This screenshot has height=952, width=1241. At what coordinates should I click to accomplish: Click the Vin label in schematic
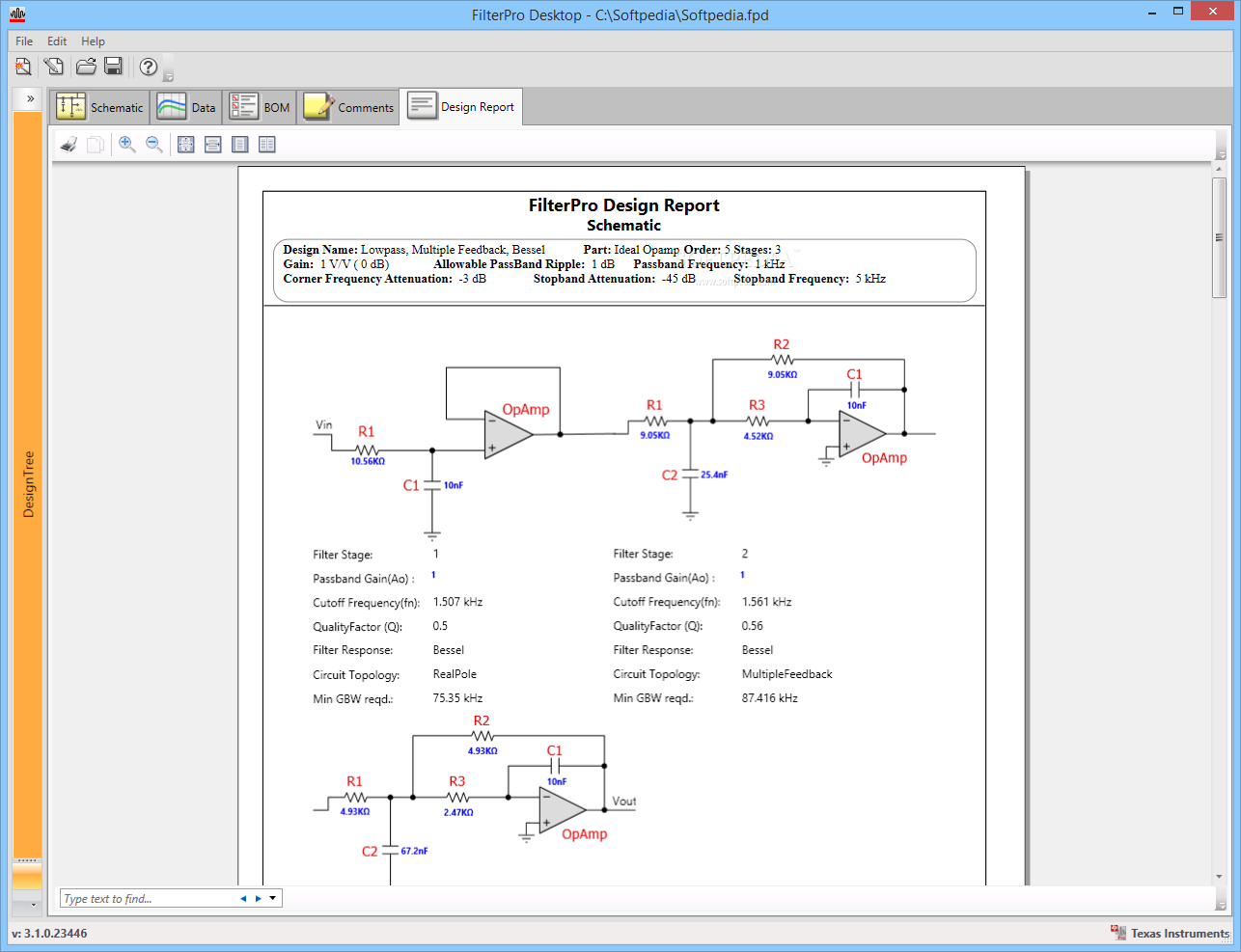(324, 424)
